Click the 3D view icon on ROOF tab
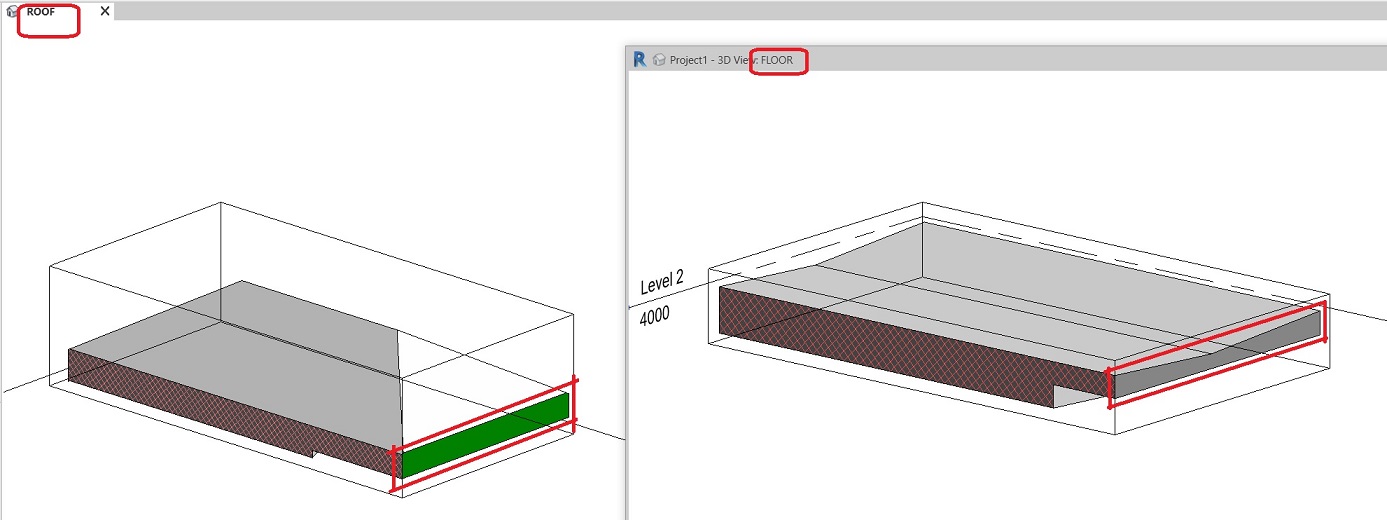1387x520 pixels. (x=12, y=12)
